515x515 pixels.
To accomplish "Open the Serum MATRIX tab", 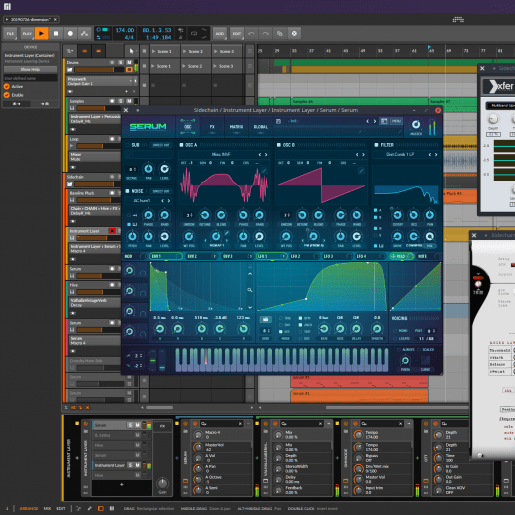I will point(236,127).
